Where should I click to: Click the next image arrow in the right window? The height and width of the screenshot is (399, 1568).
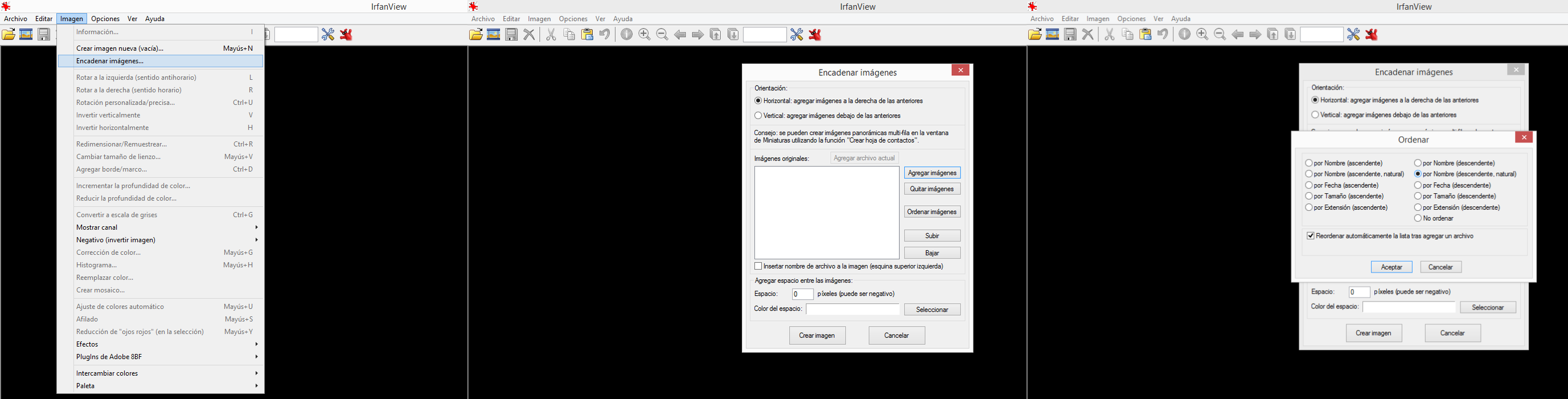click(1255, 35)
